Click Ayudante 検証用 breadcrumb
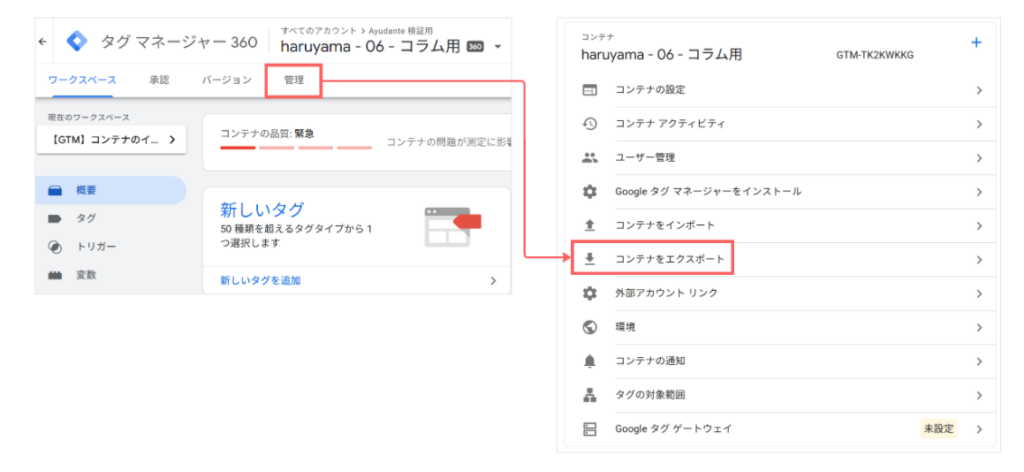This screenshot has width=1024, height=472. click(x=400, y=31)
